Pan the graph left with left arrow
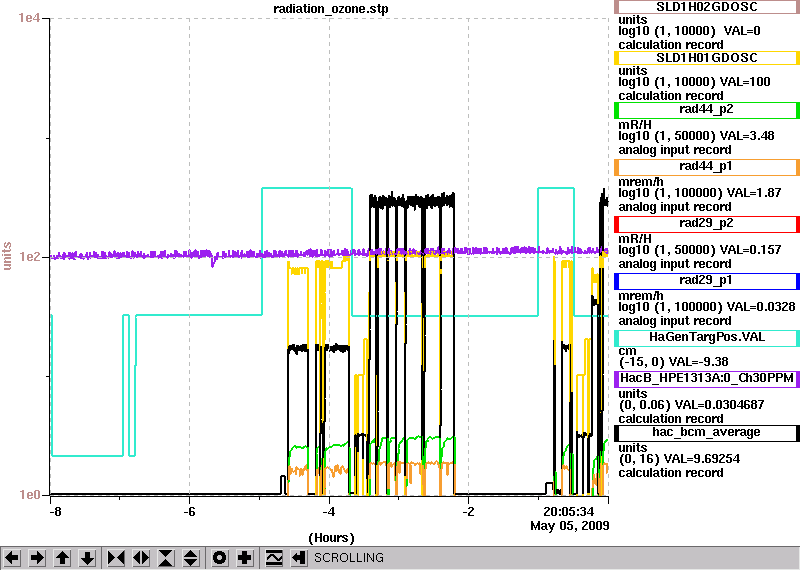The width and height of the screenshot is (800, 570). coord(12,558)
